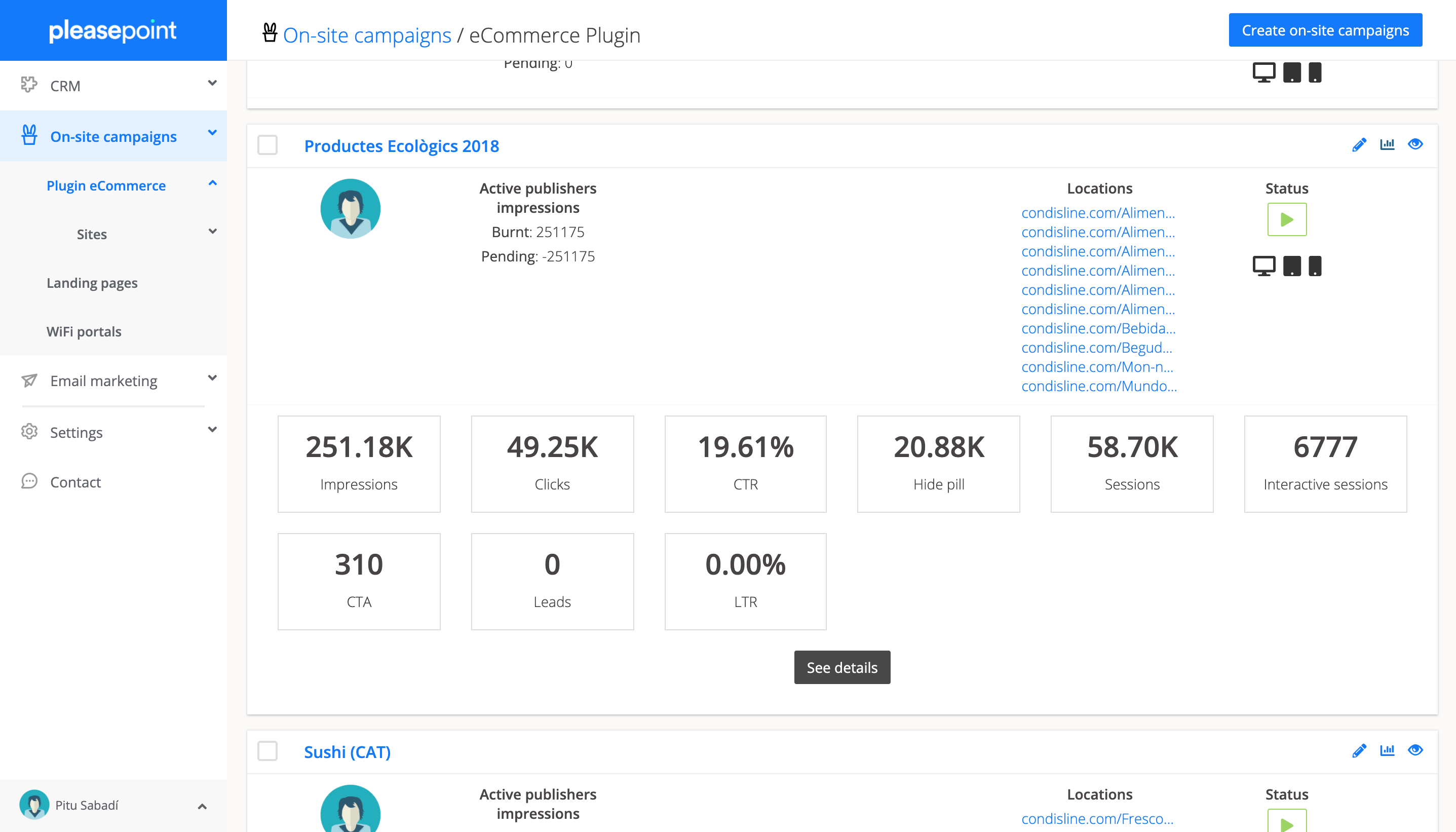Screen dimensions: 1456x832
Task: Collapse the Plugin eCommerce submenu
Action: click(212, 184)
